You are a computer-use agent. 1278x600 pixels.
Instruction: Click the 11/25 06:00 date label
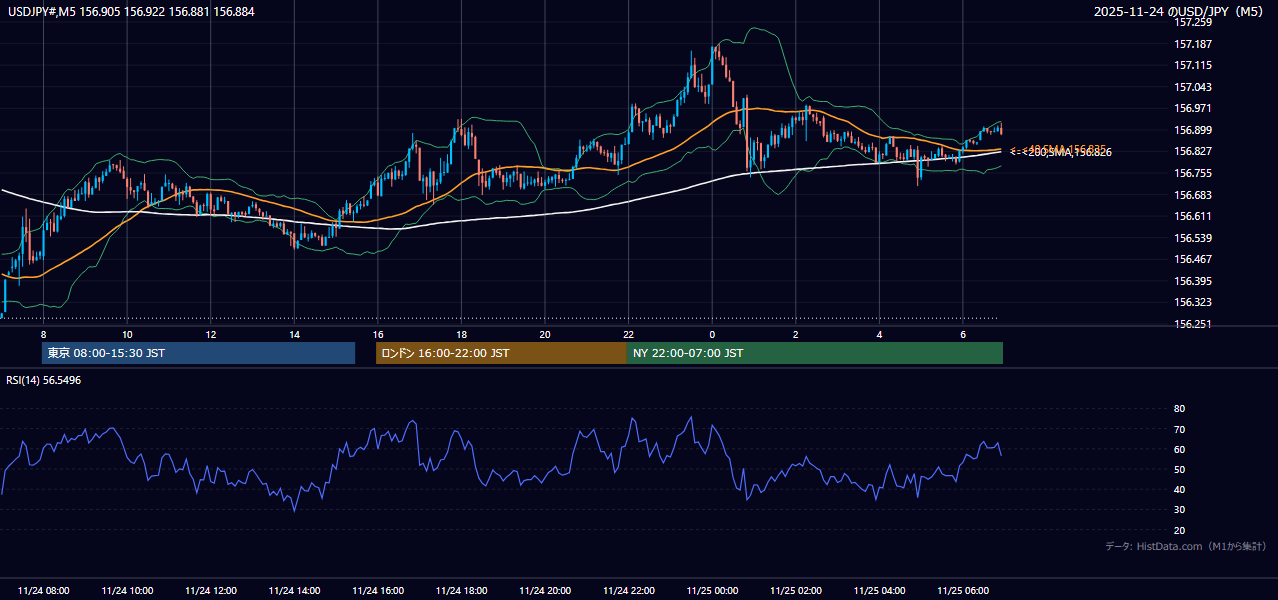963,591
